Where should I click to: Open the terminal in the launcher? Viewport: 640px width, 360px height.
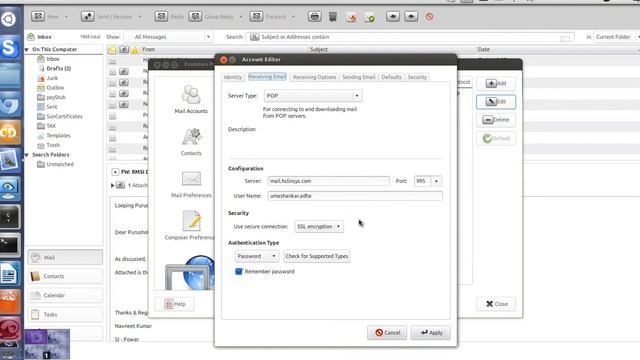tap(10, 245)
